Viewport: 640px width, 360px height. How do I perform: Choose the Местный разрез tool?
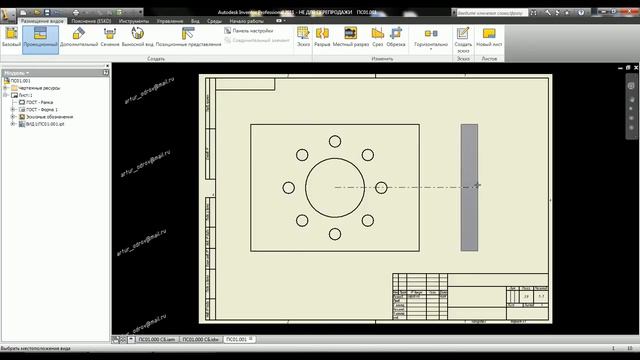coord(351,37)
